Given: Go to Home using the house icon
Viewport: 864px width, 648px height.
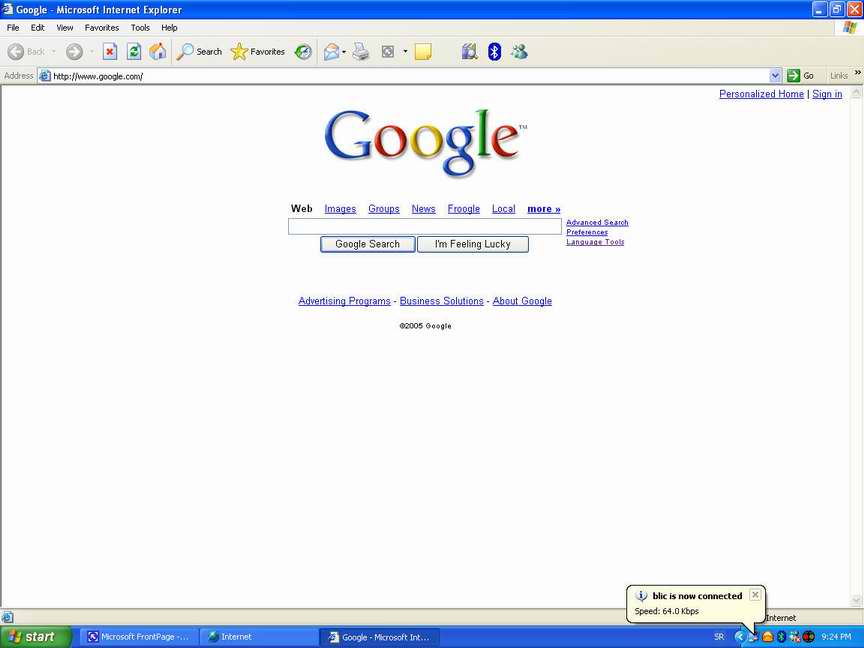Looking at the screenshot, I should [158, 52].
